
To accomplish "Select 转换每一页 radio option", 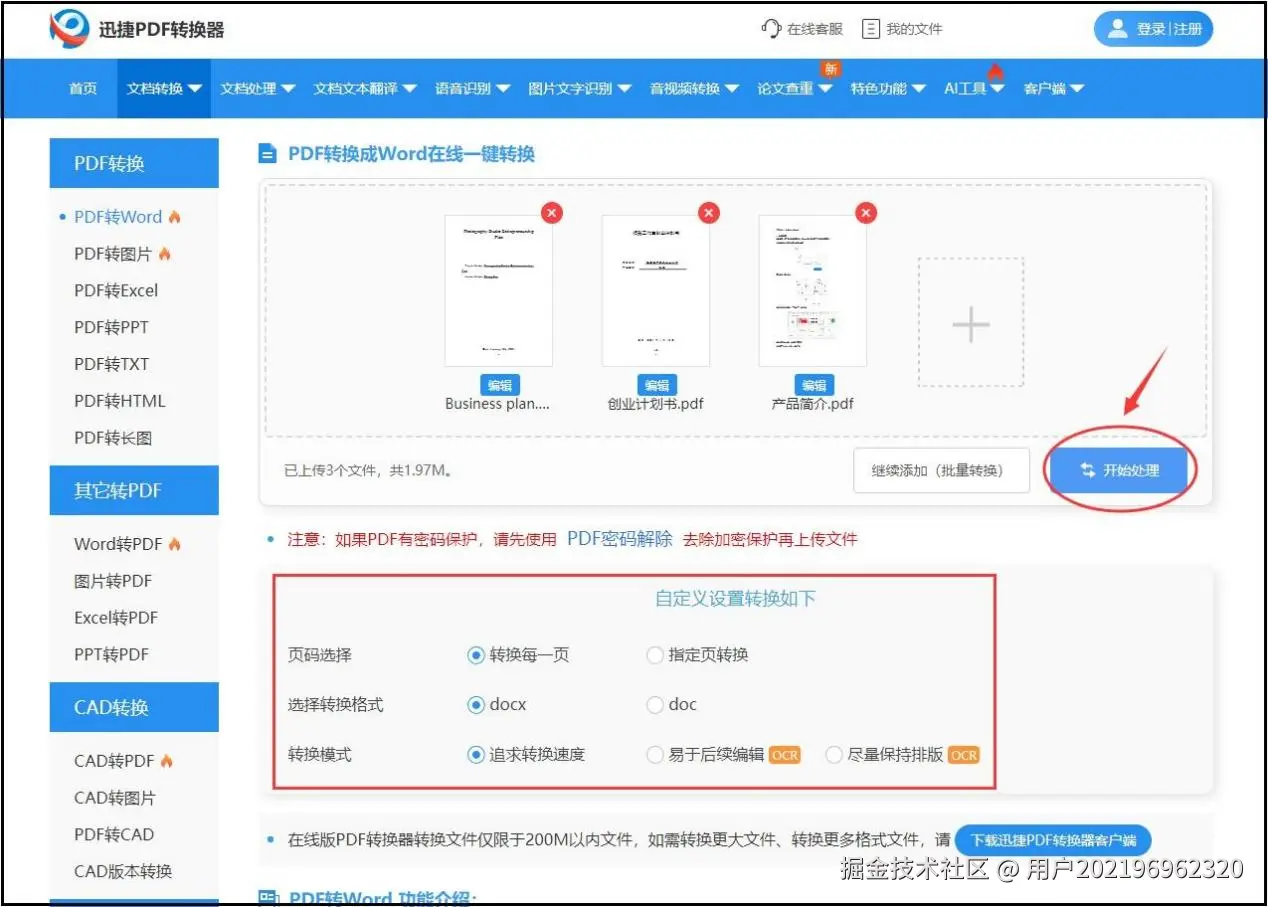I will pyautogui.click(x=476, y=655).
